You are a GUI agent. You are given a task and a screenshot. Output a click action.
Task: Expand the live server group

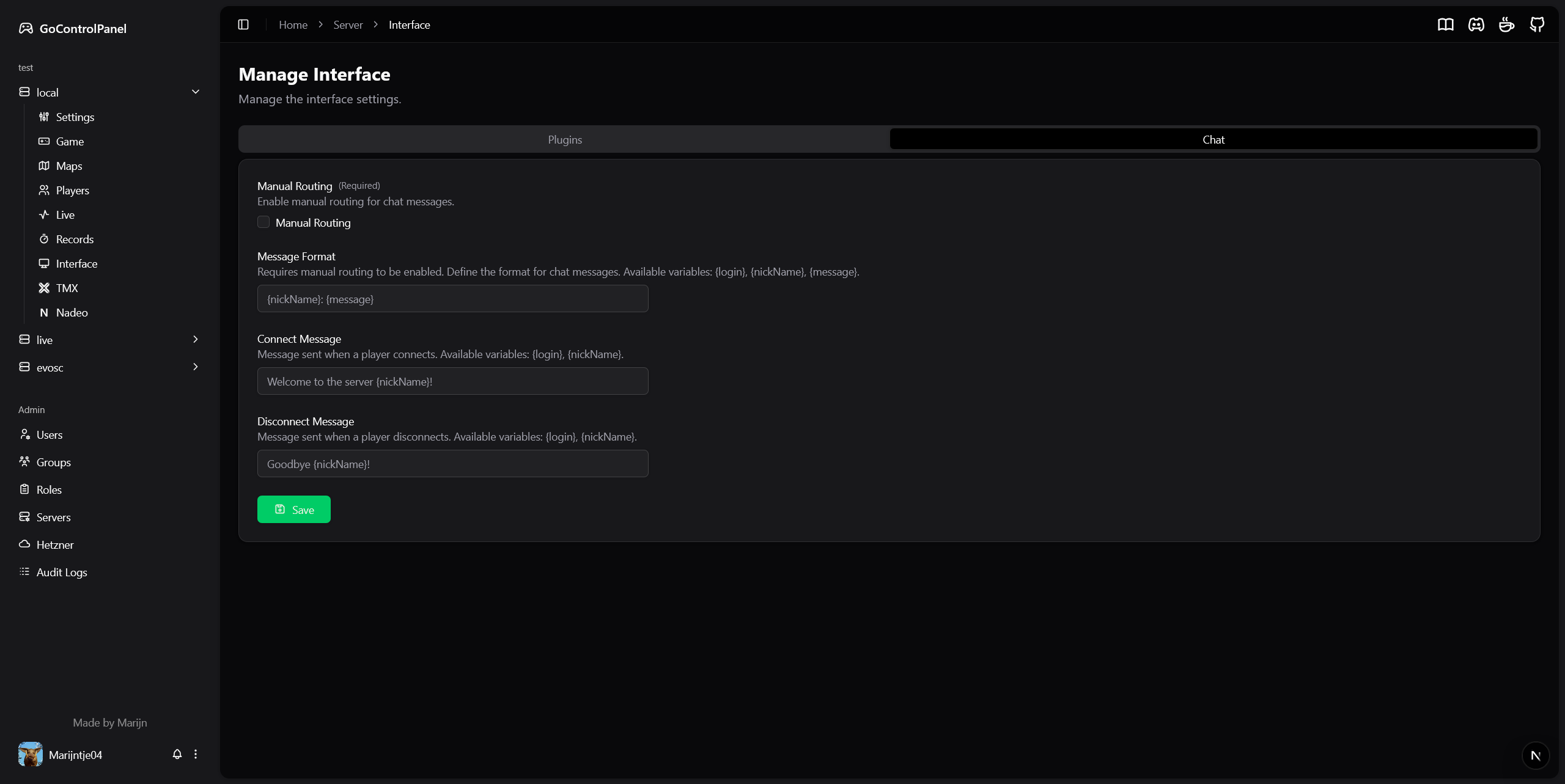[196, 339]
